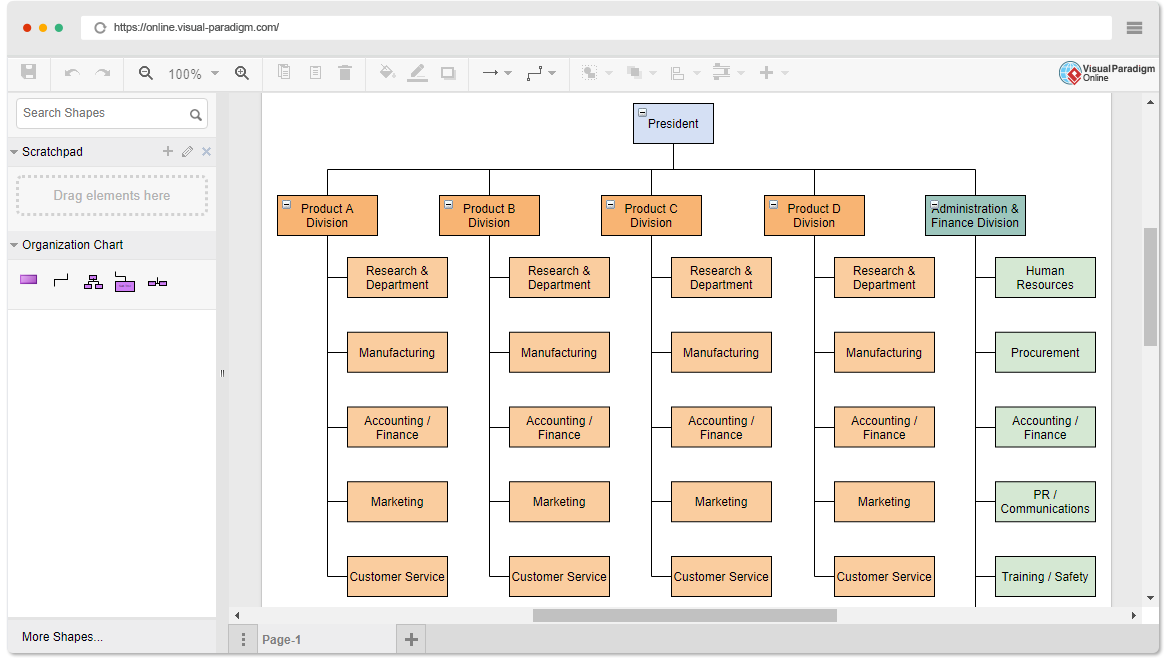Collapse Product A Division subtree
This screenshot has width=1170, height=665.
click(x=287, y=205)
